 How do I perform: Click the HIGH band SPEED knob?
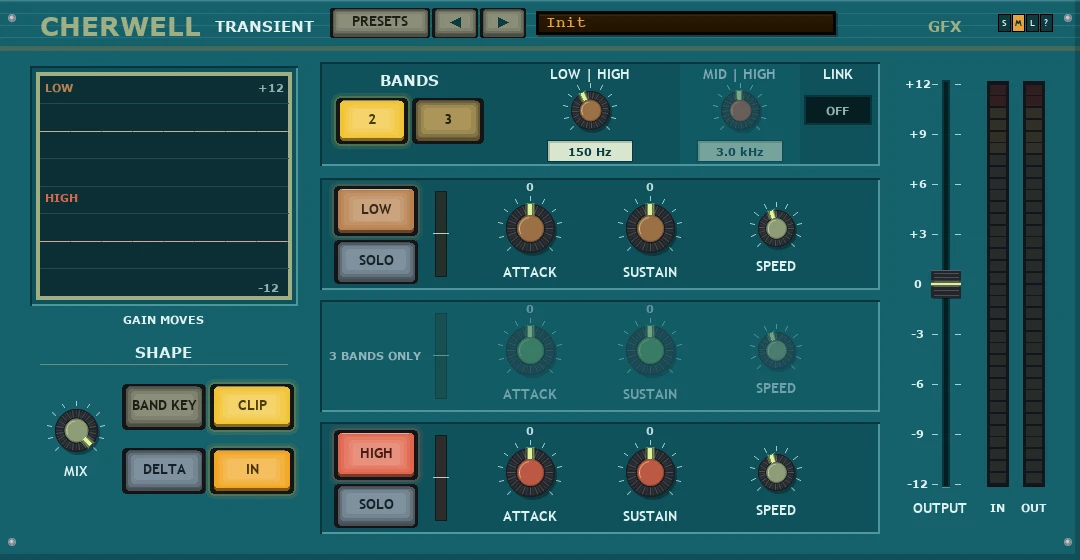tap(776, 472)
